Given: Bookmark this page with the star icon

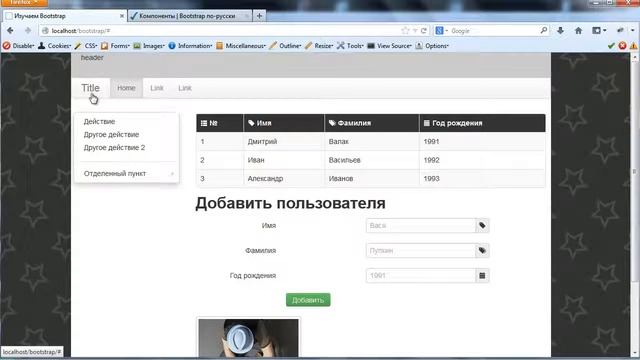Looking at the screenshot, I should pos(405,31).
